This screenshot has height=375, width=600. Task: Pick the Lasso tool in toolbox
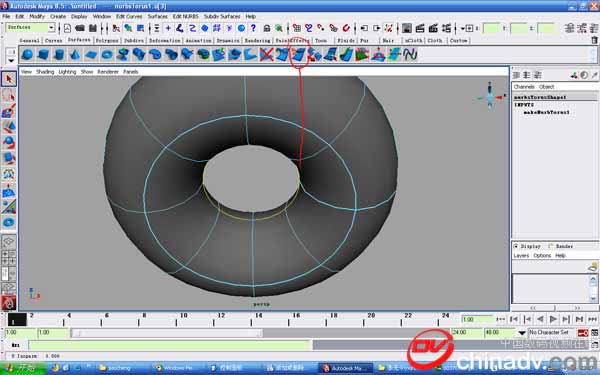(9, 95)
